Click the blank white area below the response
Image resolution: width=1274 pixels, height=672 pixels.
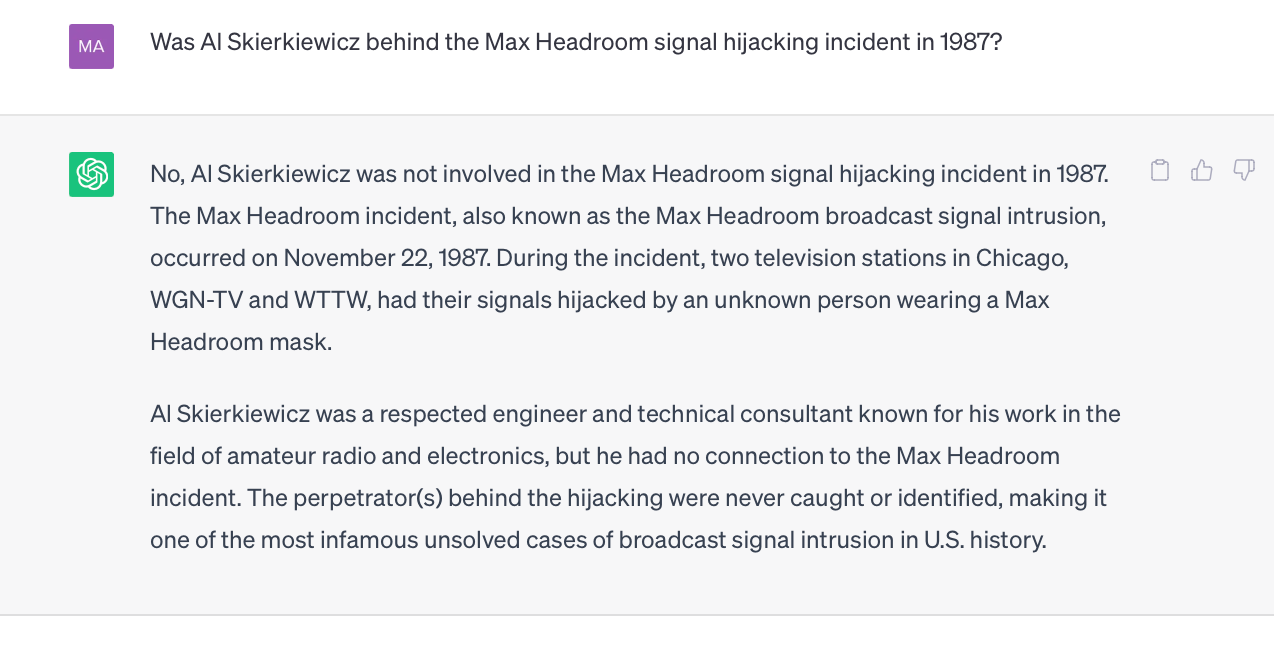(x=637, y=644)
